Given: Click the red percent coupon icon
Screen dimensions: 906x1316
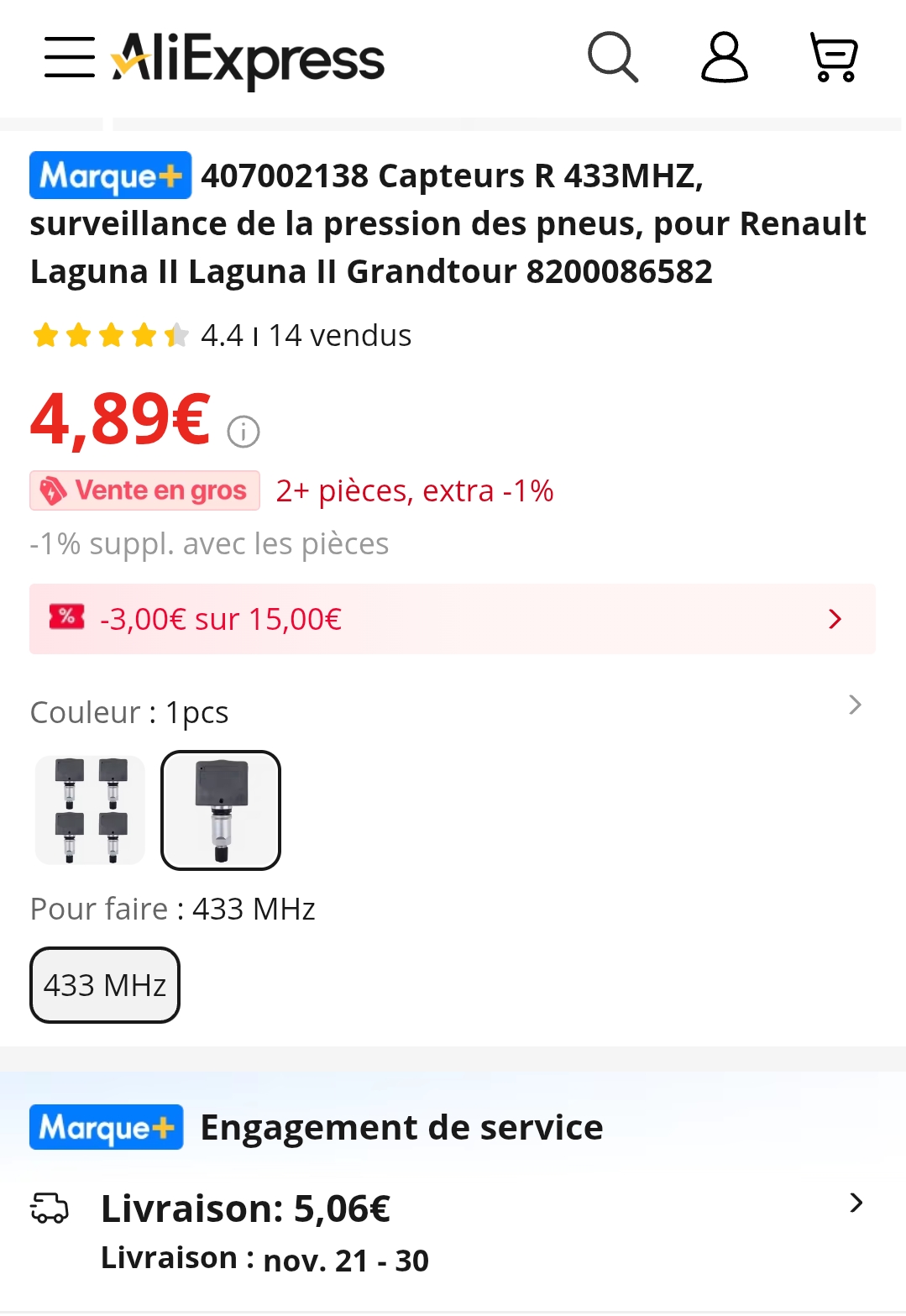Looking at the screenshot, I should (66, 617).
